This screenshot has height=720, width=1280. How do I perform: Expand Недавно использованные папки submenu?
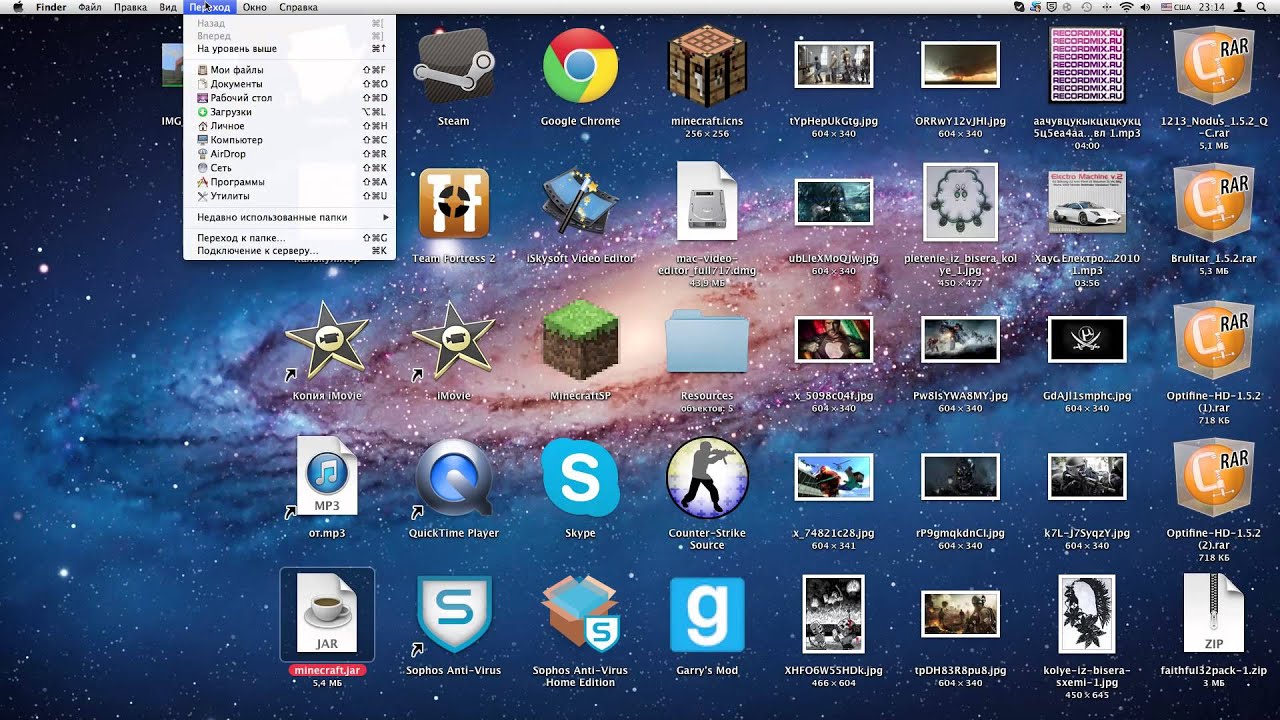tap(290, 216)
